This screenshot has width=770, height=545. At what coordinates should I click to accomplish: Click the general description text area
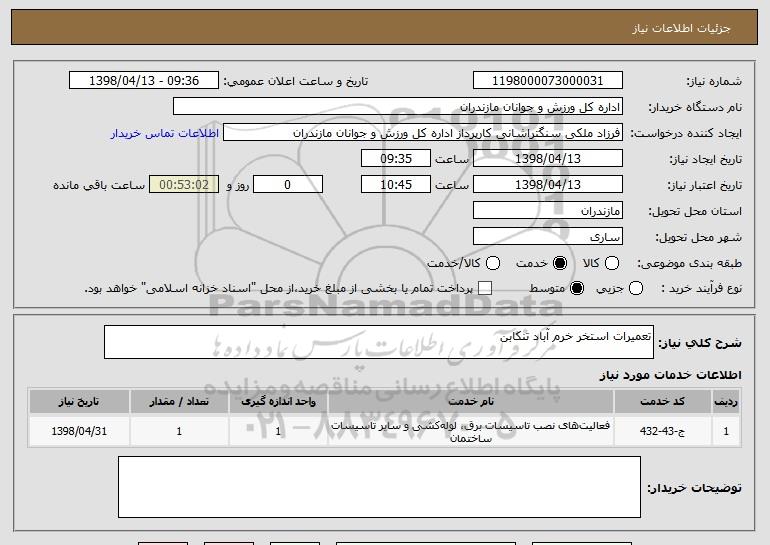[x=379, y=342]
